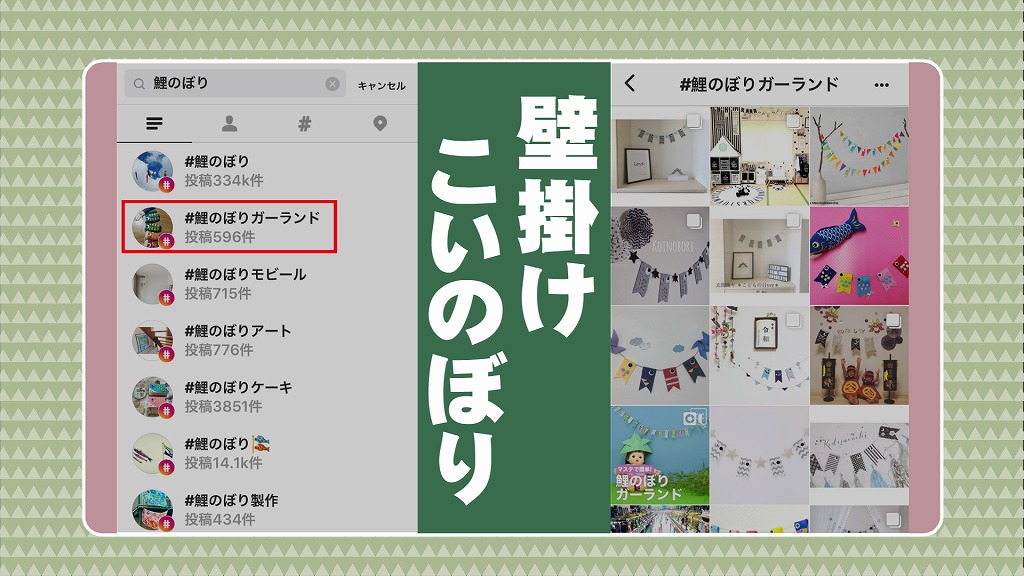The width and height of the screenshot is (1024, 576).
Task: Switch to the hashtag tab
Action: 304,123
